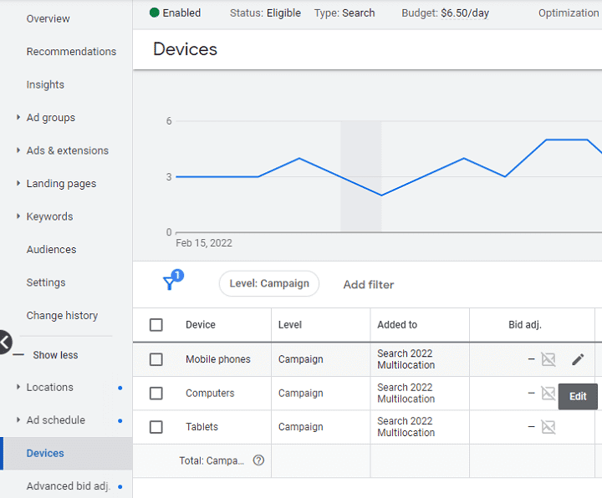Click the bid adjustment icon in Tablets row

(548, 427)
